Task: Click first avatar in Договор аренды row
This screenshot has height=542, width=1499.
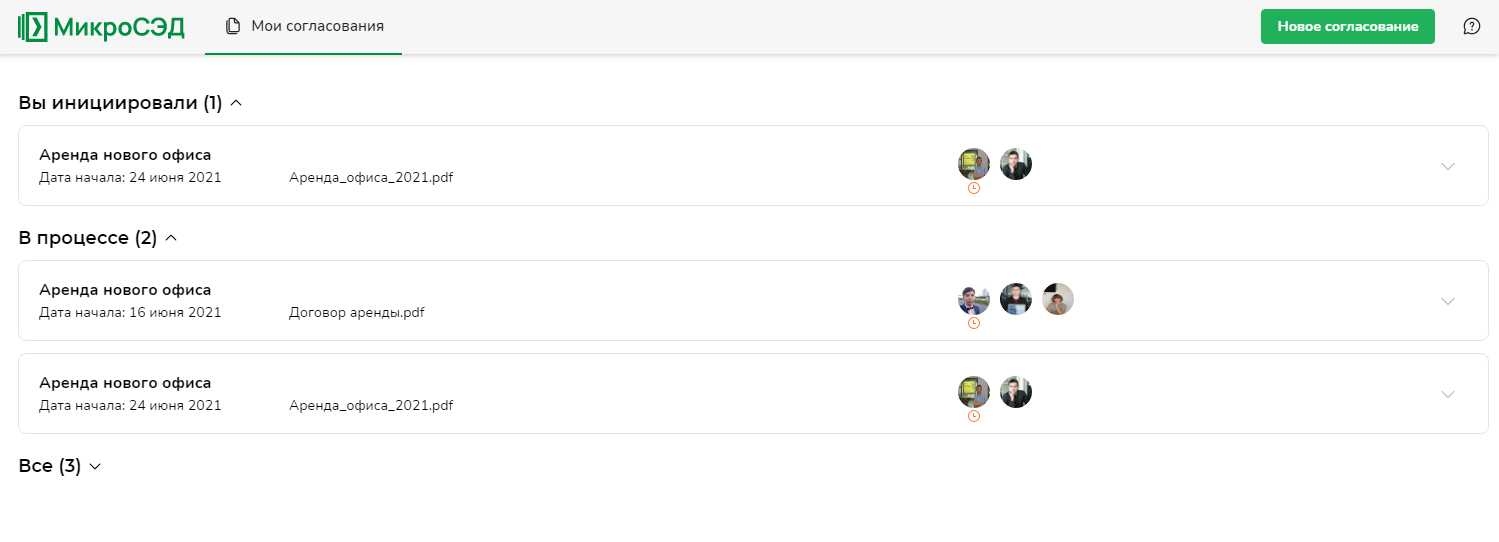Action: tap(974, 299)
